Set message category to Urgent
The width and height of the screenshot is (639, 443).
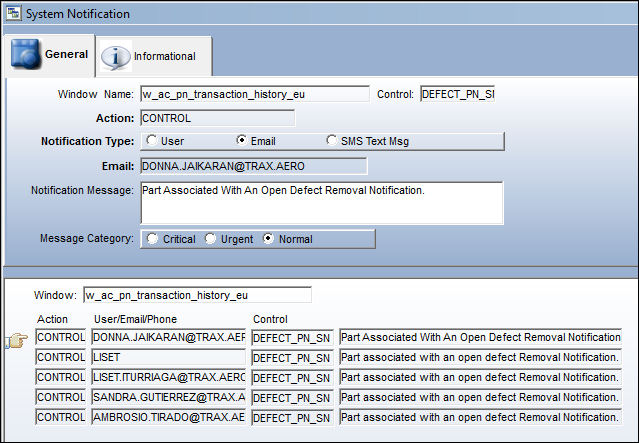pyautogui.click(x=210, y=238)
